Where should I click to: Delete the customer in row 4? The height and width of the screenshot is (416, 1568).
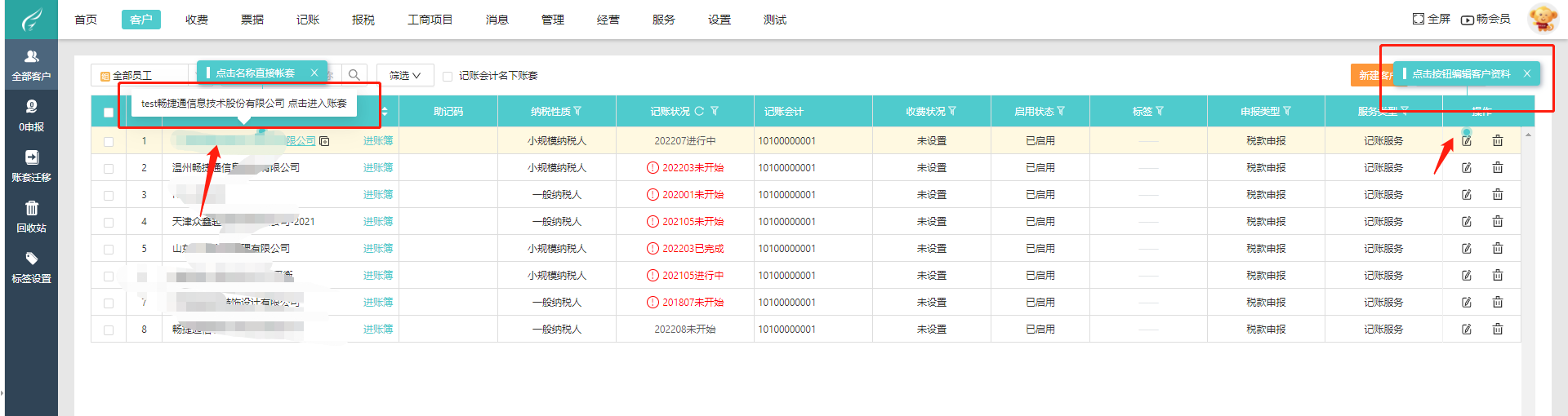[x=1497, y=221]
